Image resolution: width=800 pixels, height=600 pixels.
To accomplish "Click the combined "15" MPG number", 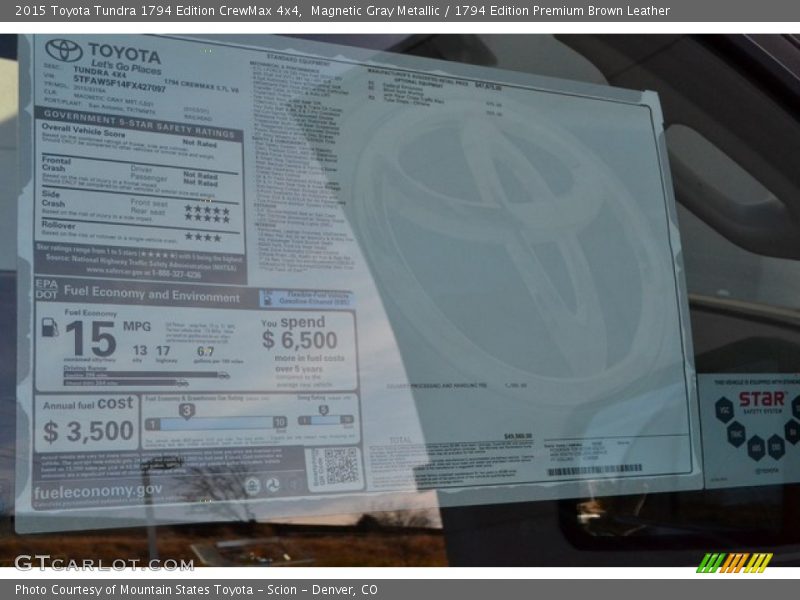I will pyautogui.click(x=91, y=338).
